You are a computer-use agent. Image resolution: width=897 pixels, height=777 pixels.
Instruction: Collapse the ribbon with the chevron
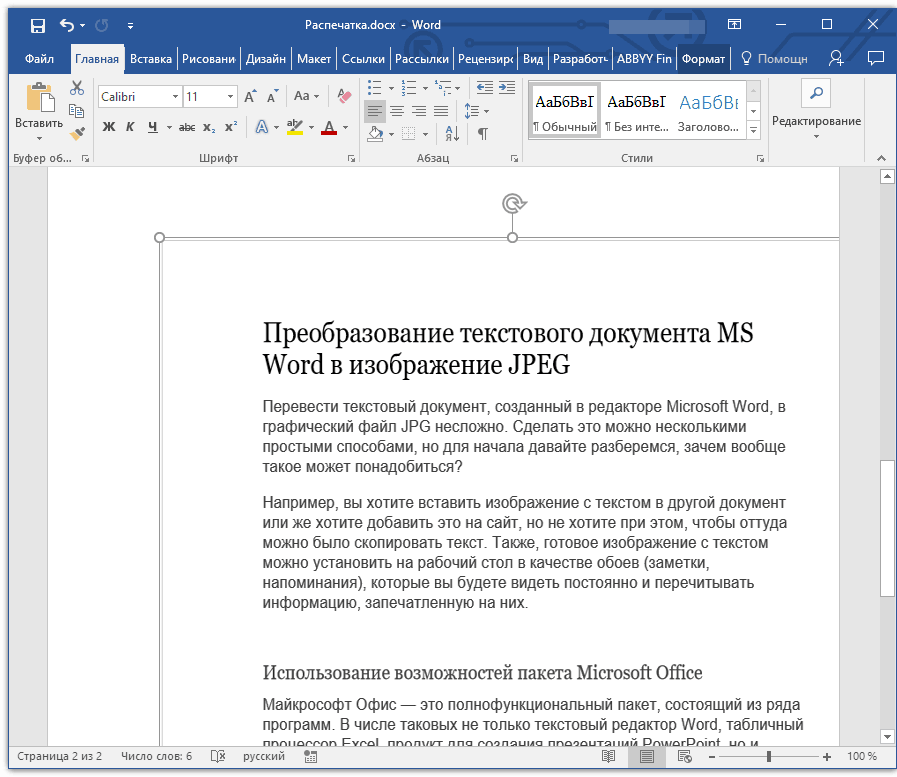pyautogui.click(x=882, y=158)
